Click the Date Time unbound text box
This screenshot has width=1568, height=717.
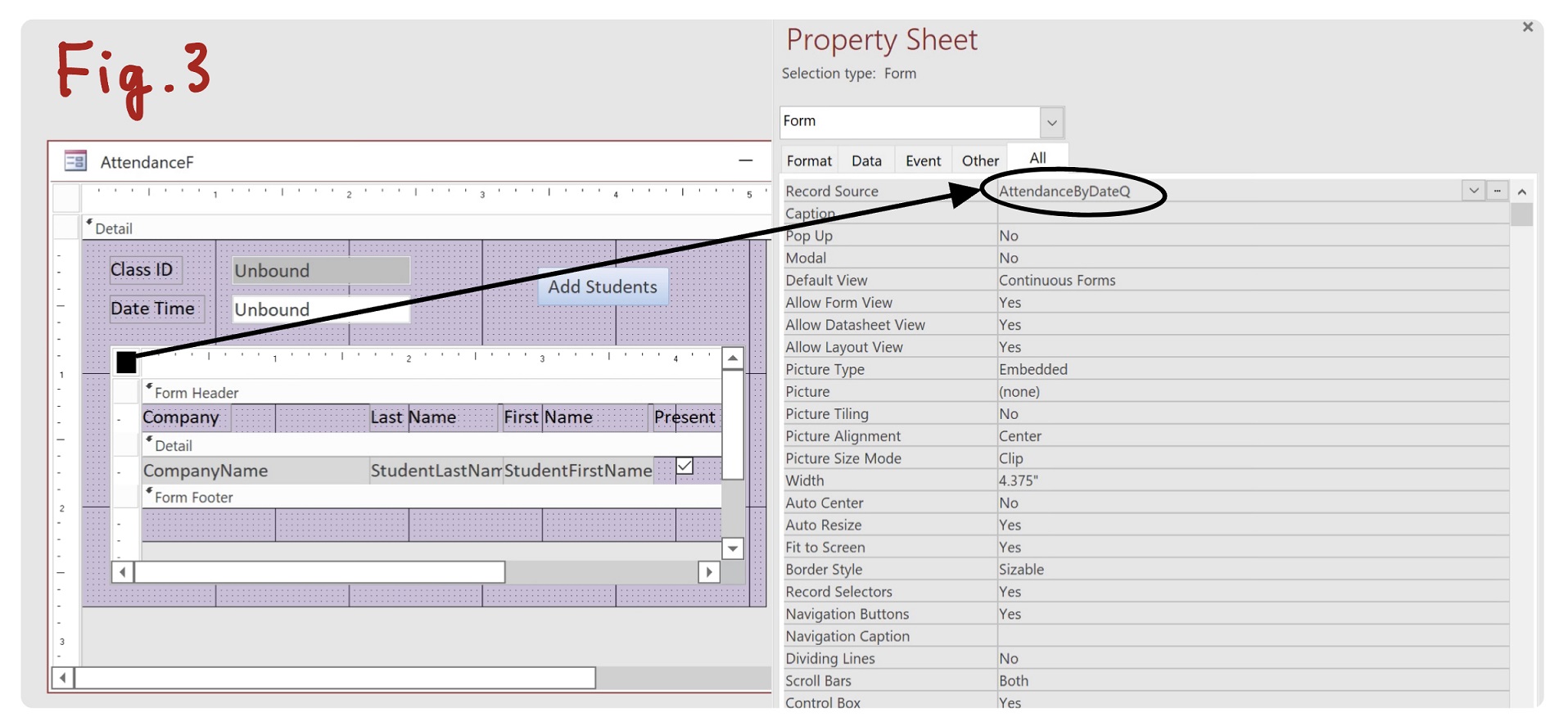[x=320, y=310]
